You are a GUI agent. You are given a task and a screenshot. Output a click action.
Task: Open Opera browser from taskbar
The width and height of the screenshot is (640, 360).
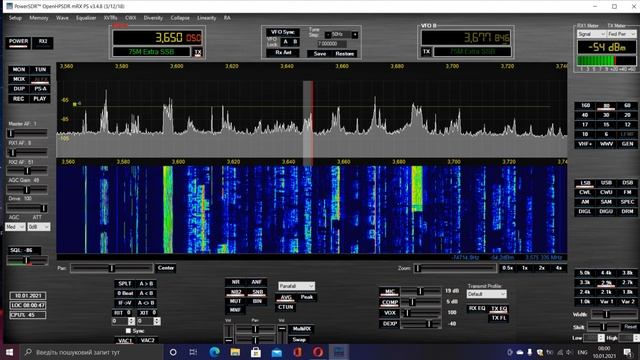318,352
